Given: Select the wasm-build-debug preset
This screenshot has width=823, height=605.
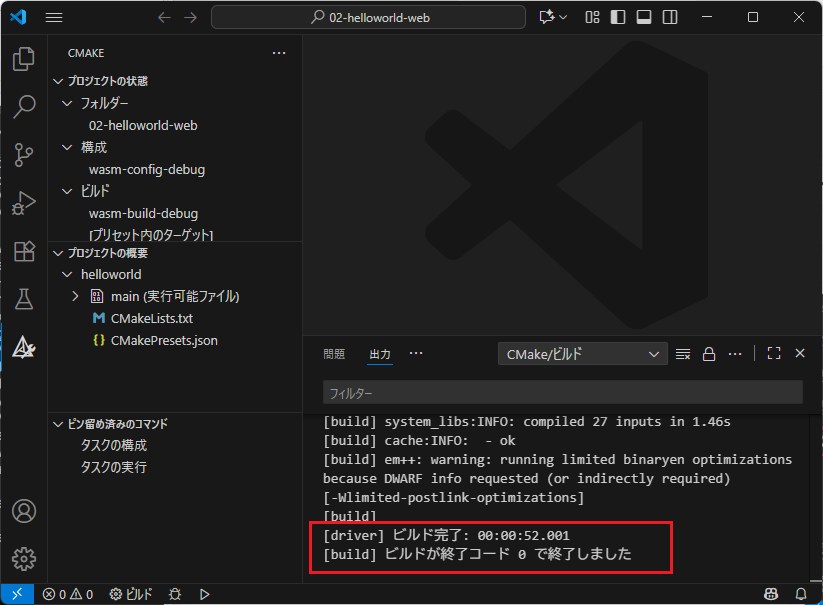Looking at the screenshot, I should click(143, 214).
